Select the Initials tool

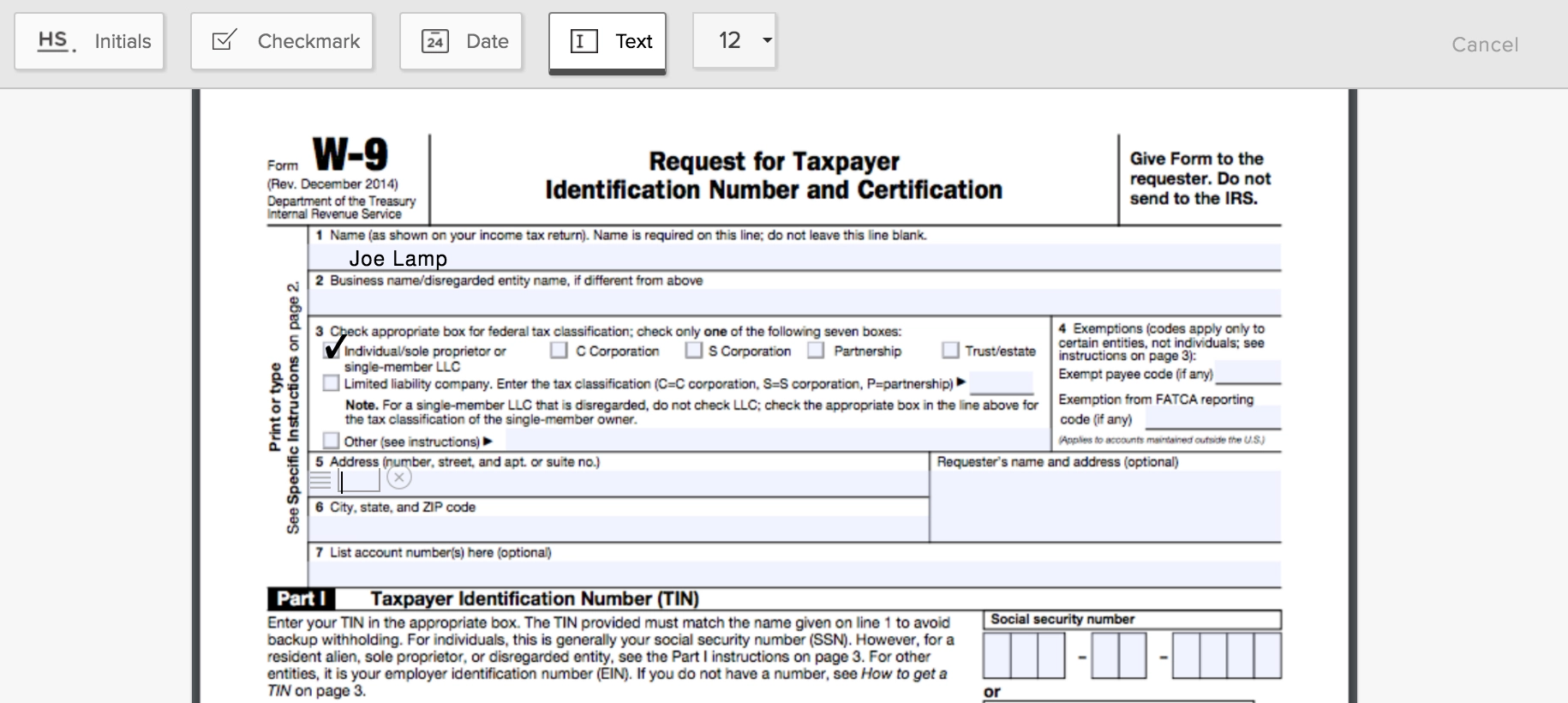point(89,41)
